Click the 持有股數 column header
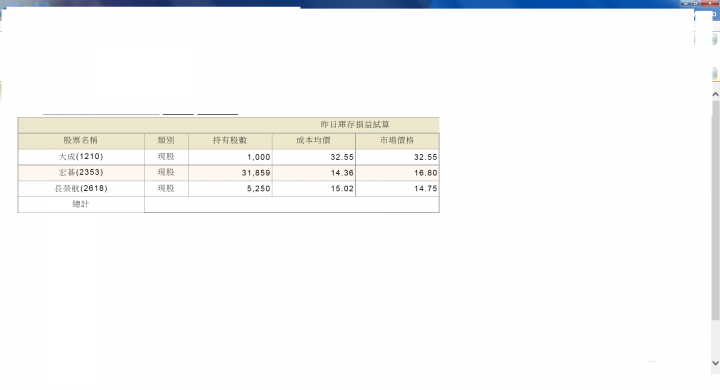 click(230, 141)
